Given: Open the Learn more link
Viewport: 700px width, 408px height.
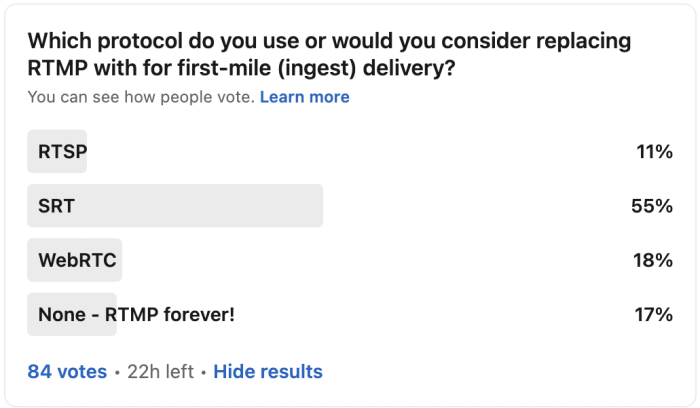Looking at the screenshot, I should point(304,97).
